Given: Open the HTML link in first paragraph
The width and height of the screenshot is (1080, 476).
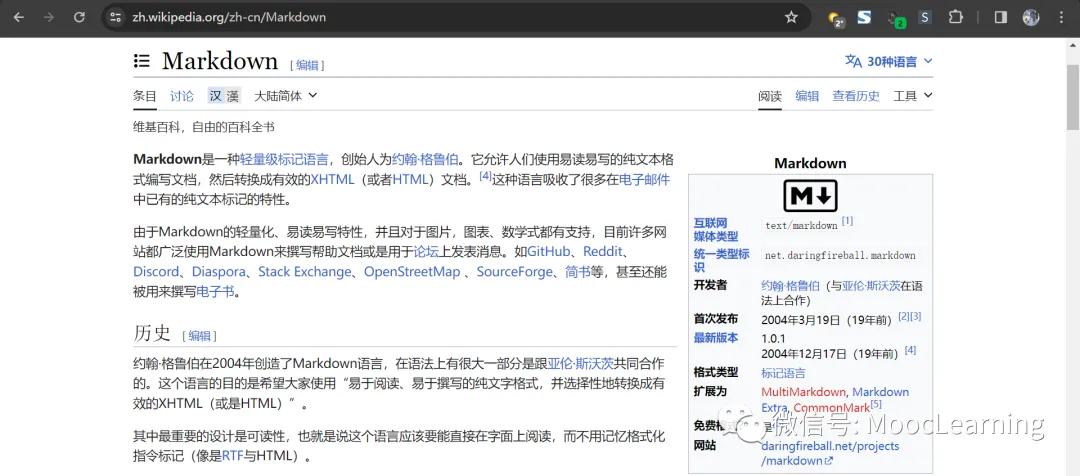Looking at the screenshot, I should [411, 180].
